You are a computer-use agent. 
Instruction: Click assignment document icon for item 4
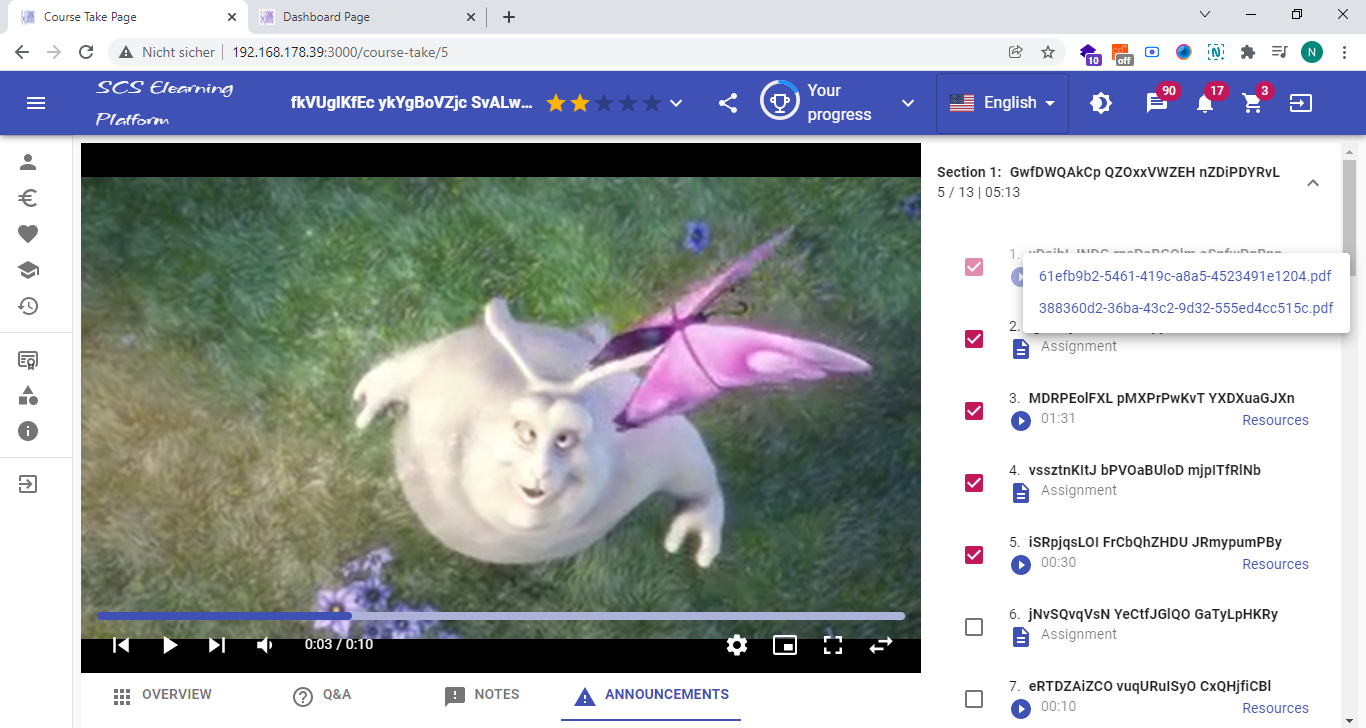pyautogui.click(x=1020, y=493)
